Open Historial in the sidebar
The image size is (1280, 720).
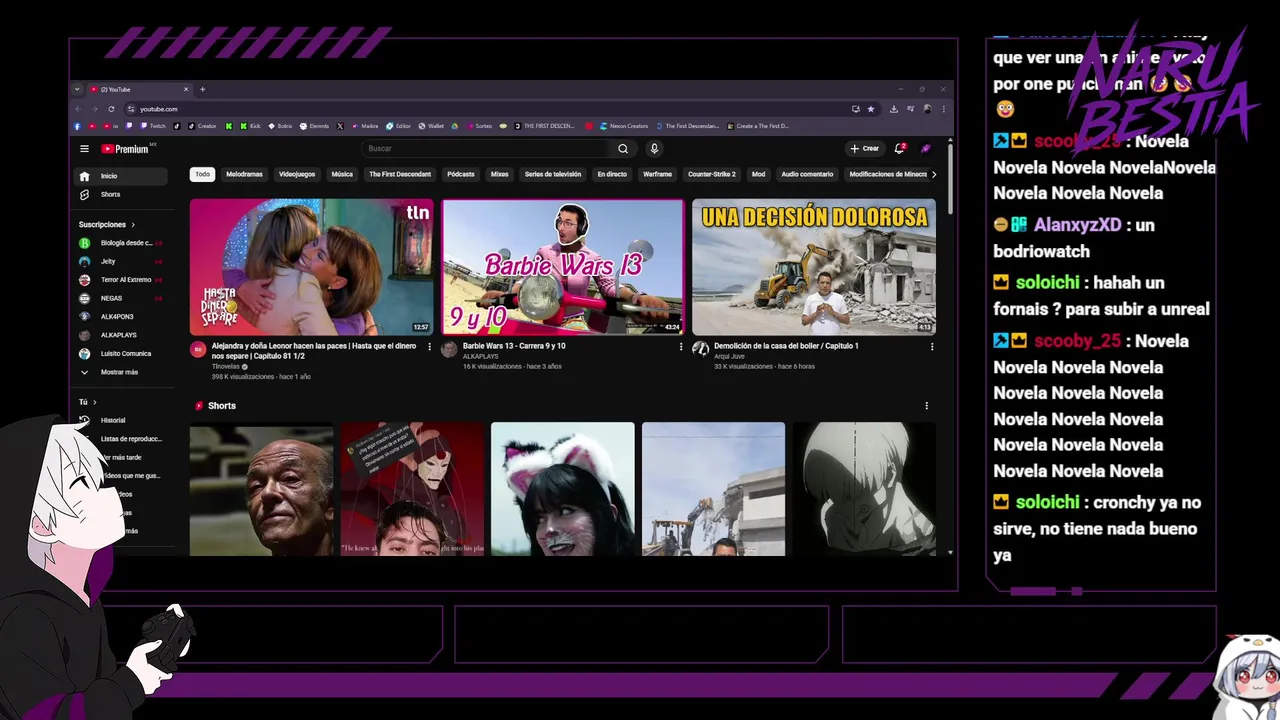point(121,420)
